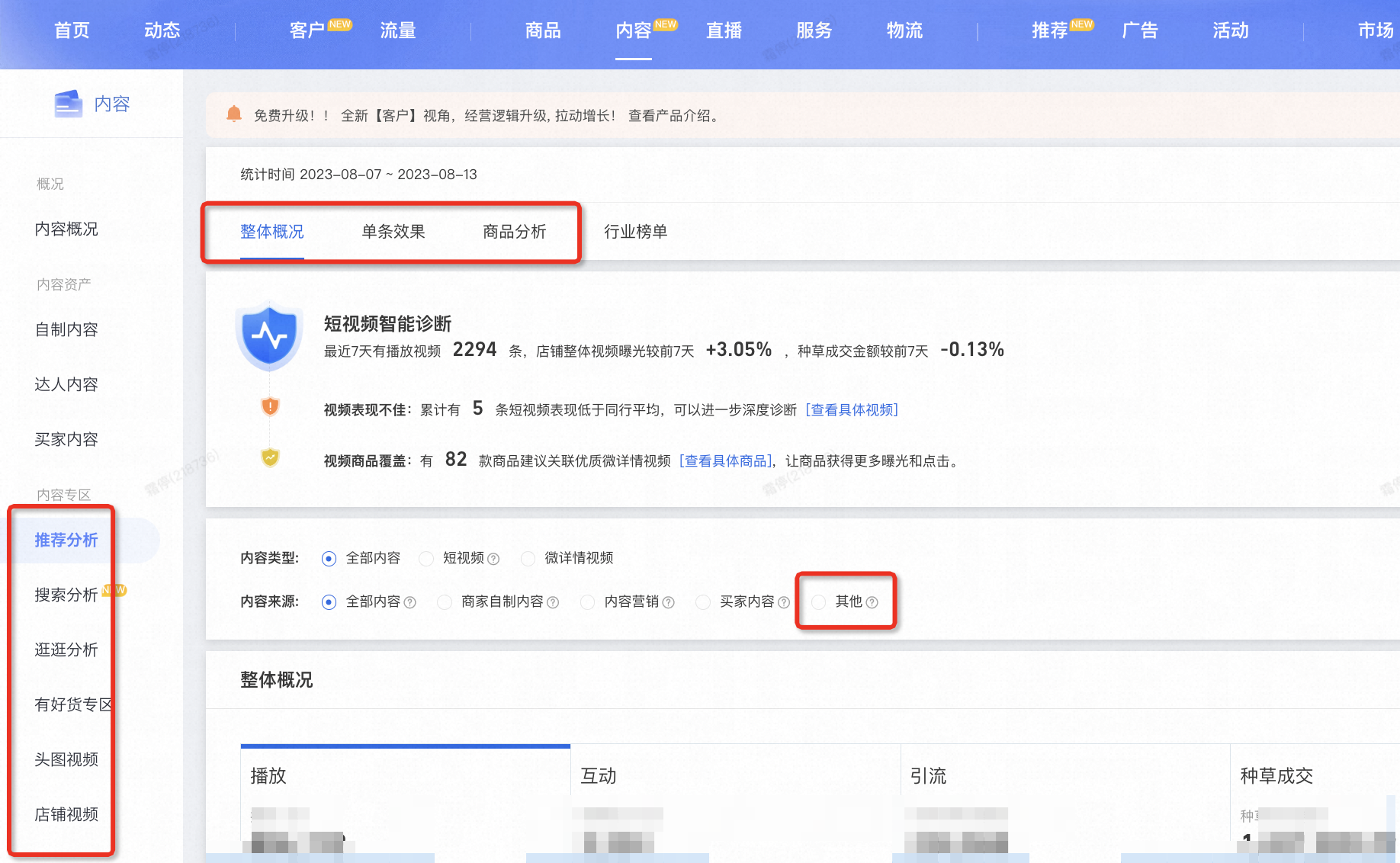
Task: Open 内容概况 in sidebar
Action: click(x=66, y=229)
